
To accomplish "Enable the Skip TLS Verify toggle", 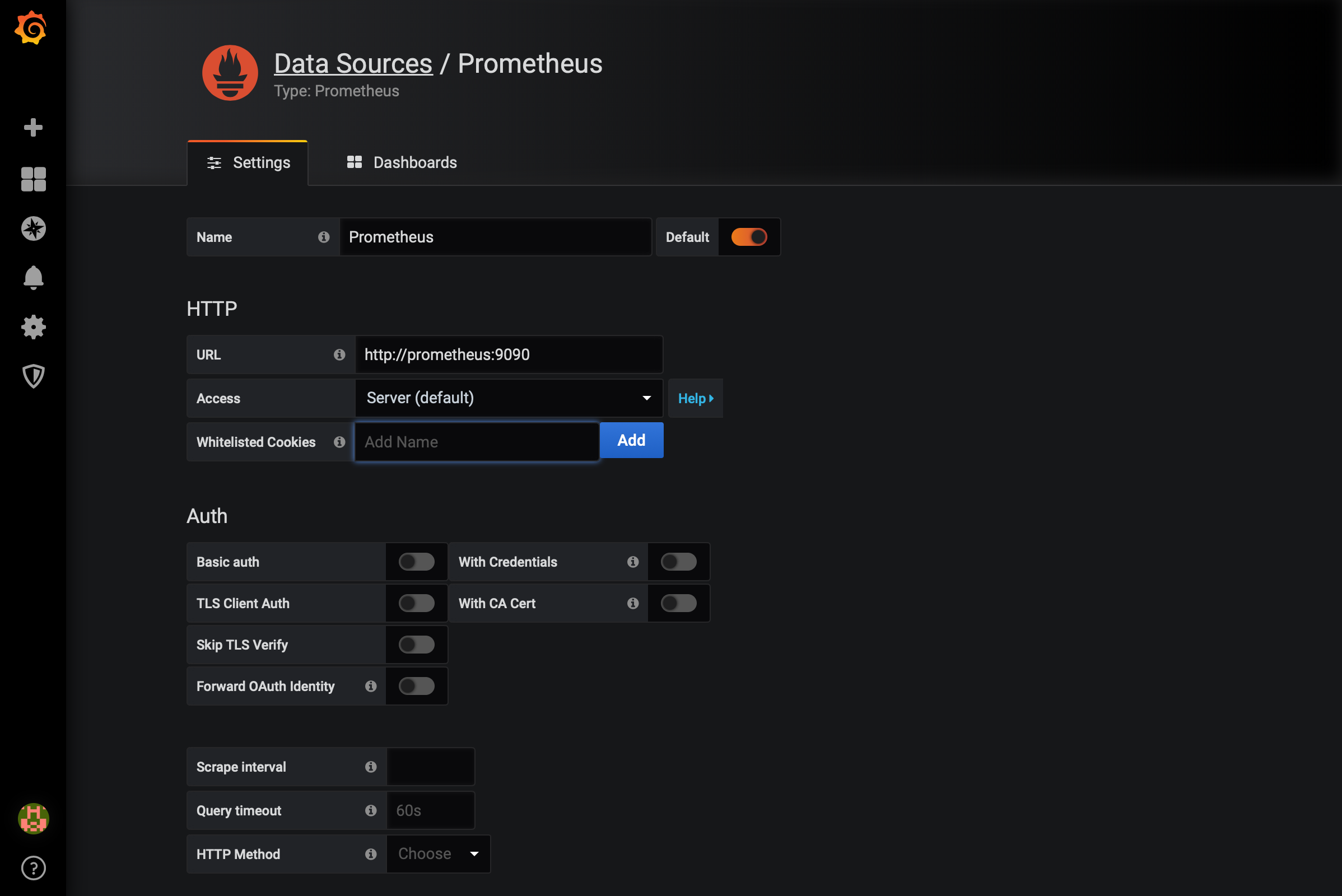I will (x=416, y=645).
